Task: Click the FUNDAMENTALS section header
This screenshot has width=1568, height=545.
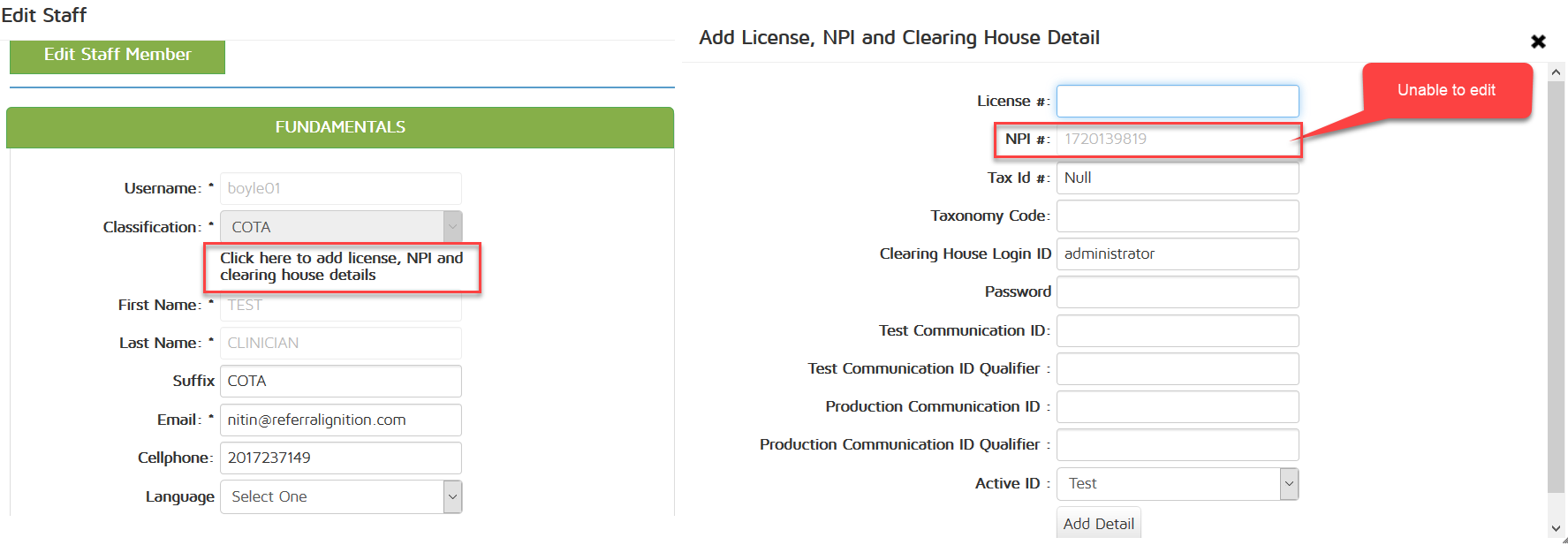Action: click(x=340, y=127)
